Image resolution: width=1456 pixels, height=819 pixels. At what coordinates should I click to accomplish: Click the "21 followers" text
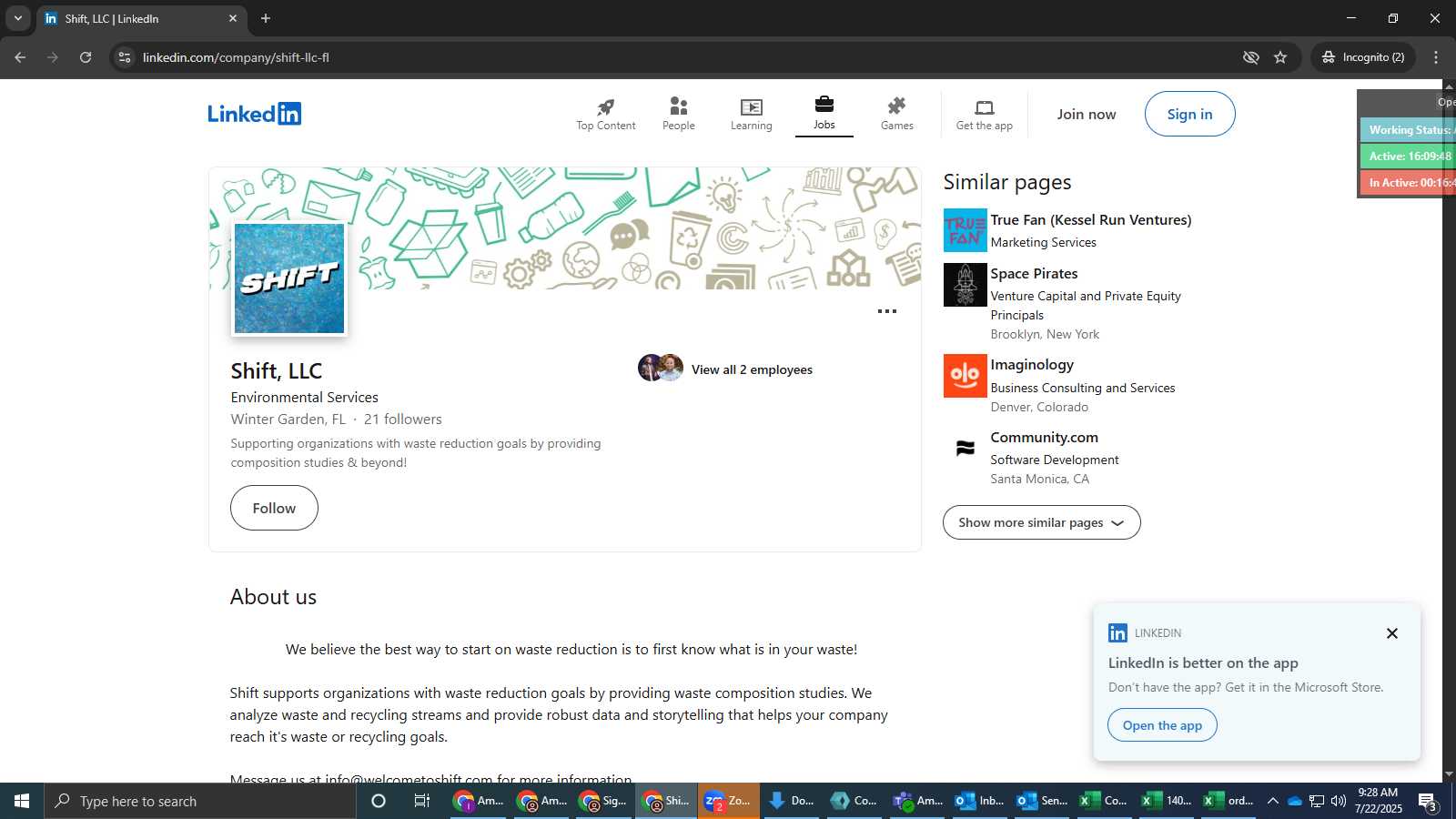[x=403, y=420]
